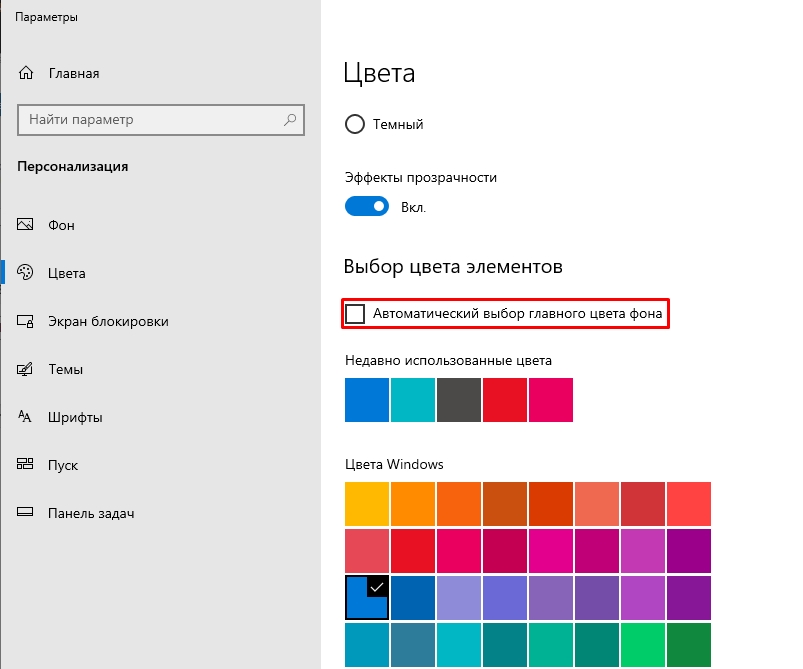The image size is (803, 669).
Task: Go to the Главная home page
Action: click(58, 73)
